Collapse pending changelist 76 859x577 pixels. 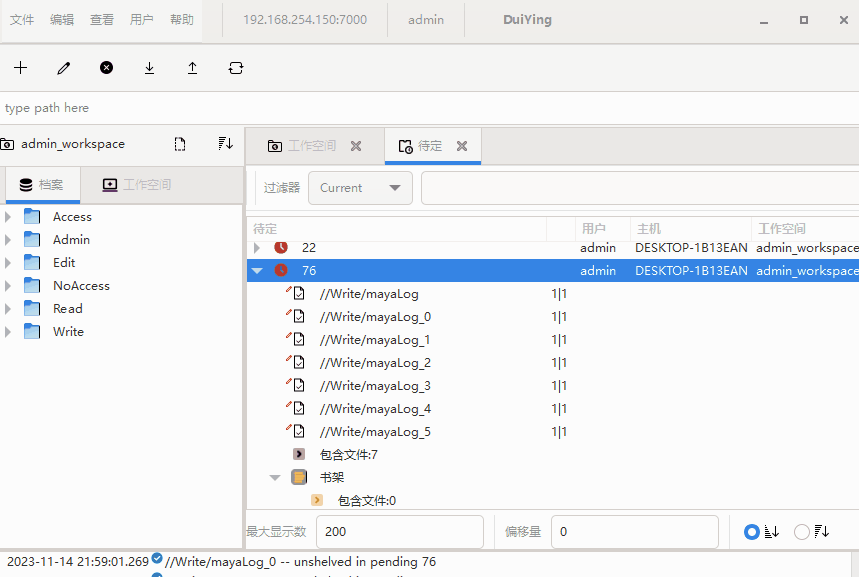point(257,271)
